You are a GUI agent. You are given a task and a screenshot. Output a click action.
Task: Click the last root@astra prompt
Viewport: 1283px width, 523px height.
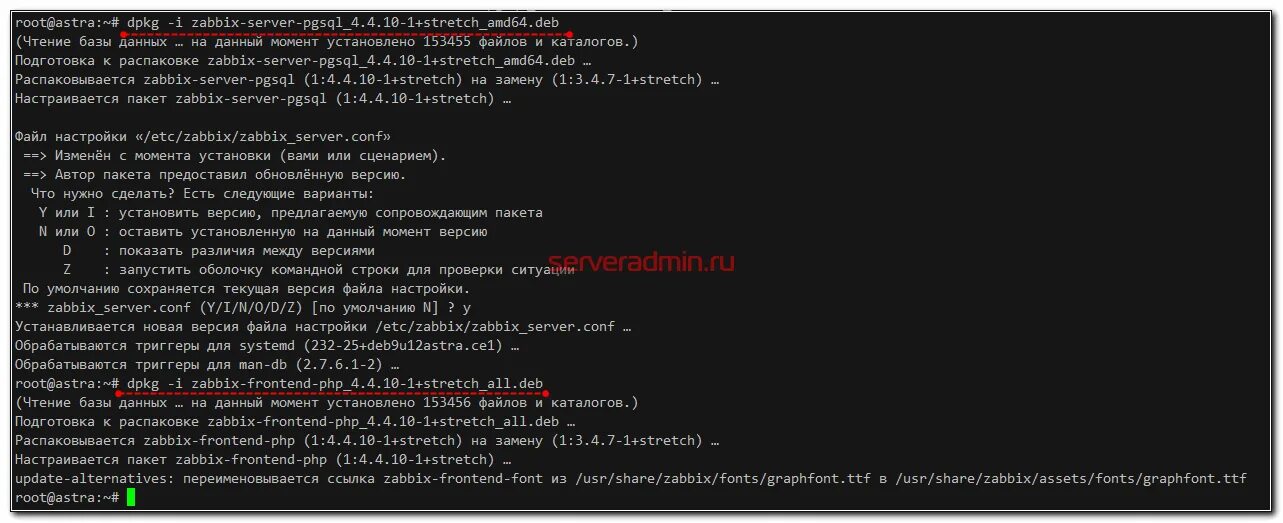pos(67,498)
